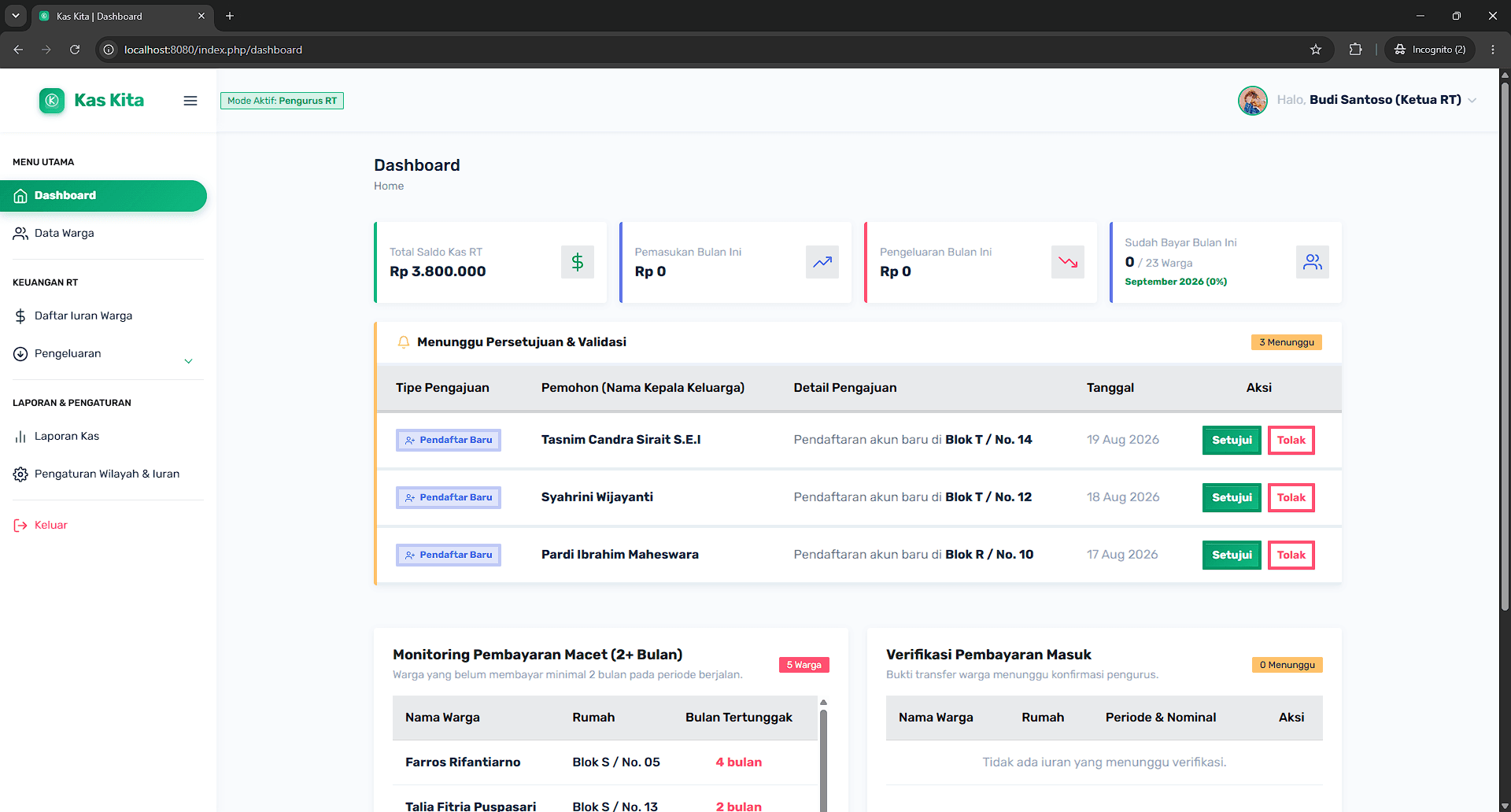Expand the Pengeluaran submenu chevron
Viewport: 1511px width, 812px height.
188,361
